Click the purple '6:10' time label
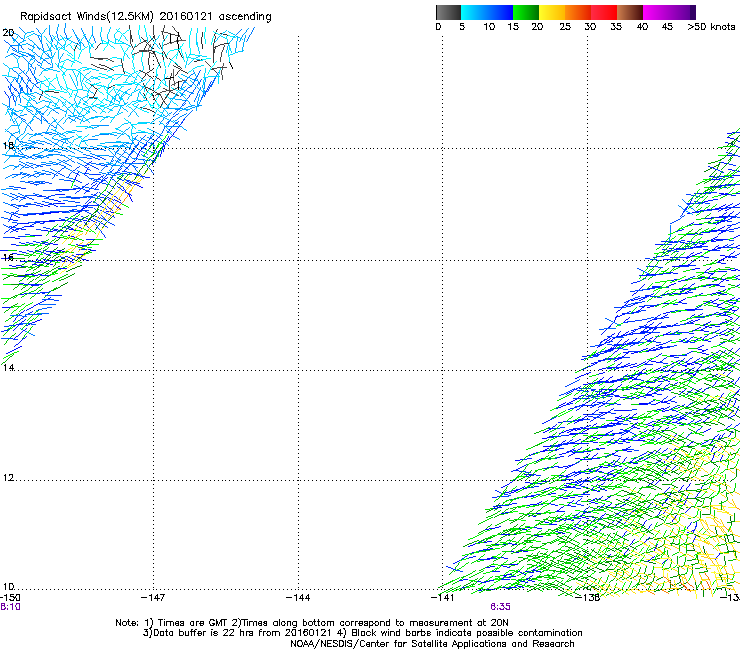 pos(10,607)
